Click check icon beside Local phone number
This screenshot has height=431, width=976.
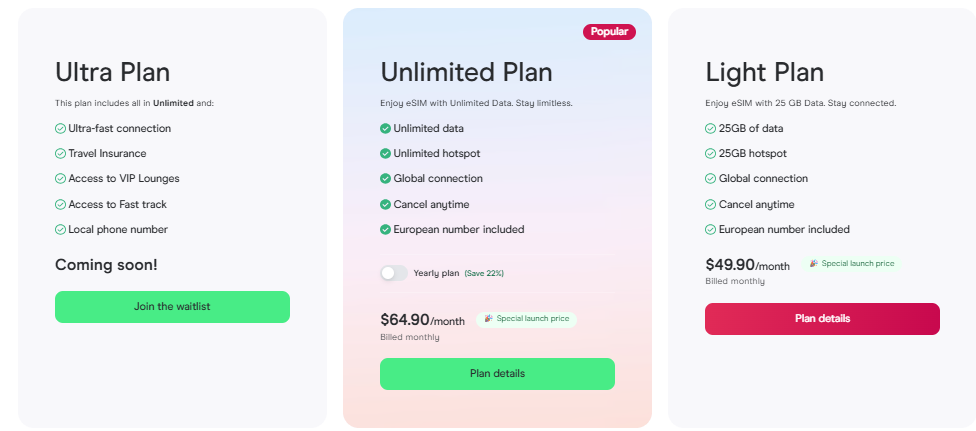(x=60, y=229)
